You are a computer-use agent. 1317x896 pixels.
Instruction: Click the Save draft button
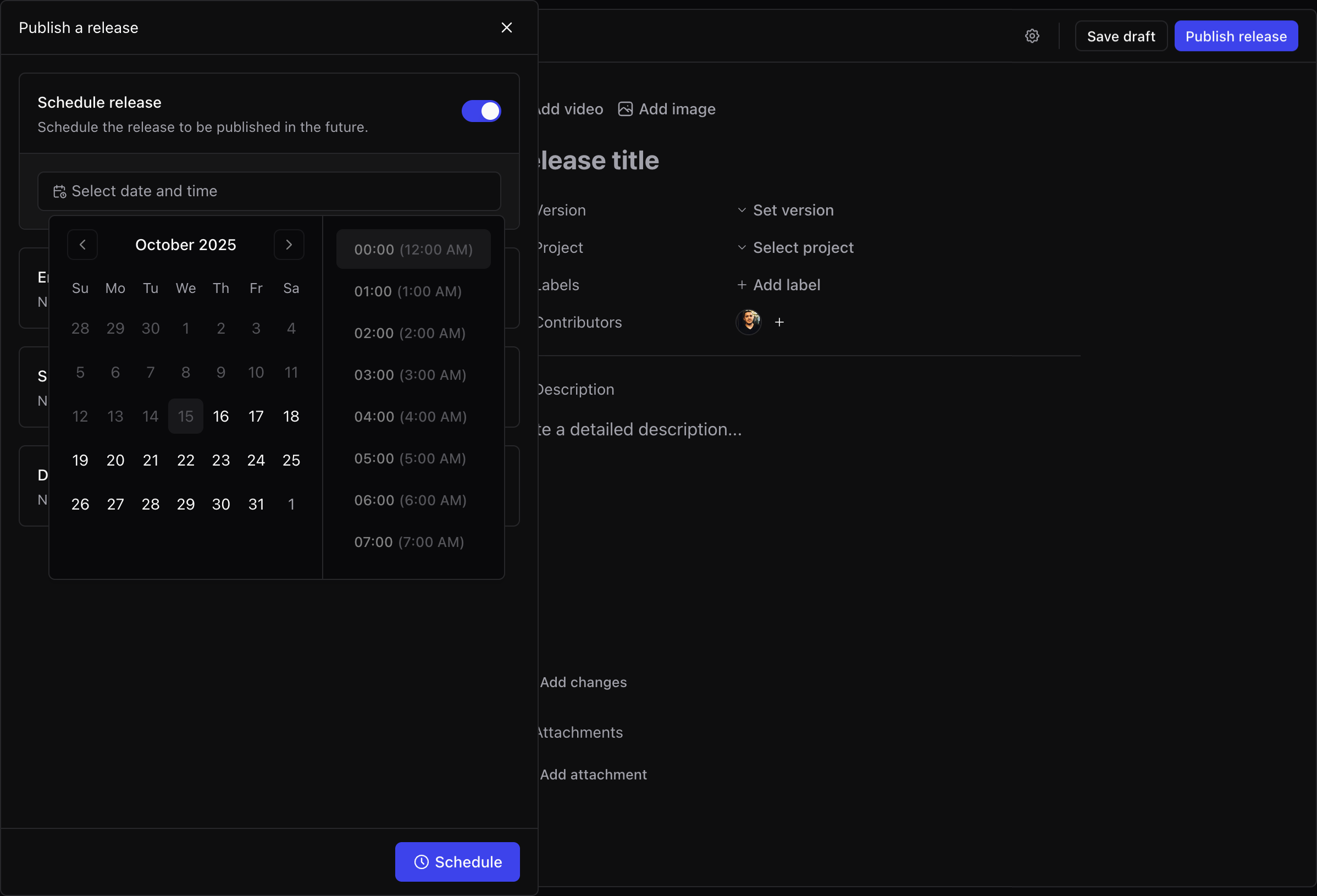pyautogui.click(x=1120, y=35)
